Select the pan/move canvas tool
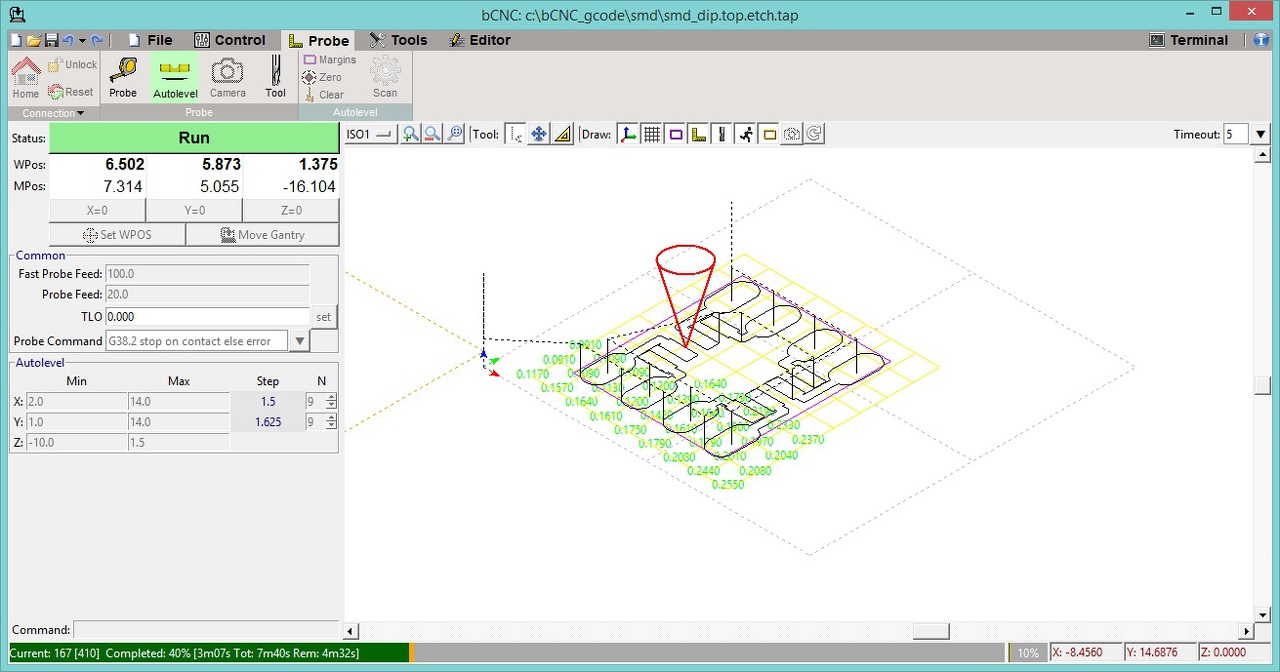 (538, 134)
